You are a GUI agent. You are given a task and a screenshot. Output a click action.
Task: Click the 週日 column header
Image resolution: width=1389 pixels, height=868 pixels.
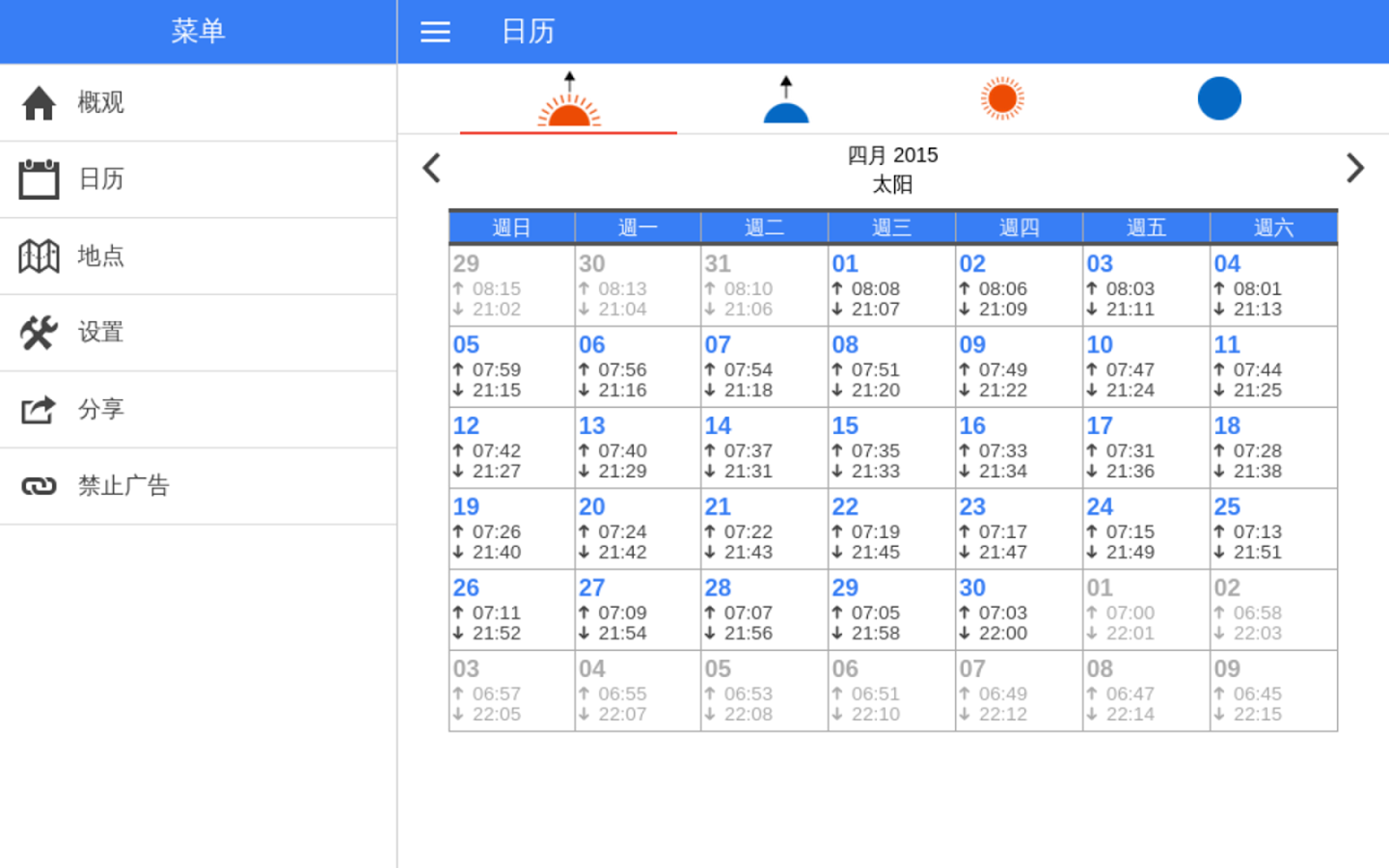tap(511, 228)
